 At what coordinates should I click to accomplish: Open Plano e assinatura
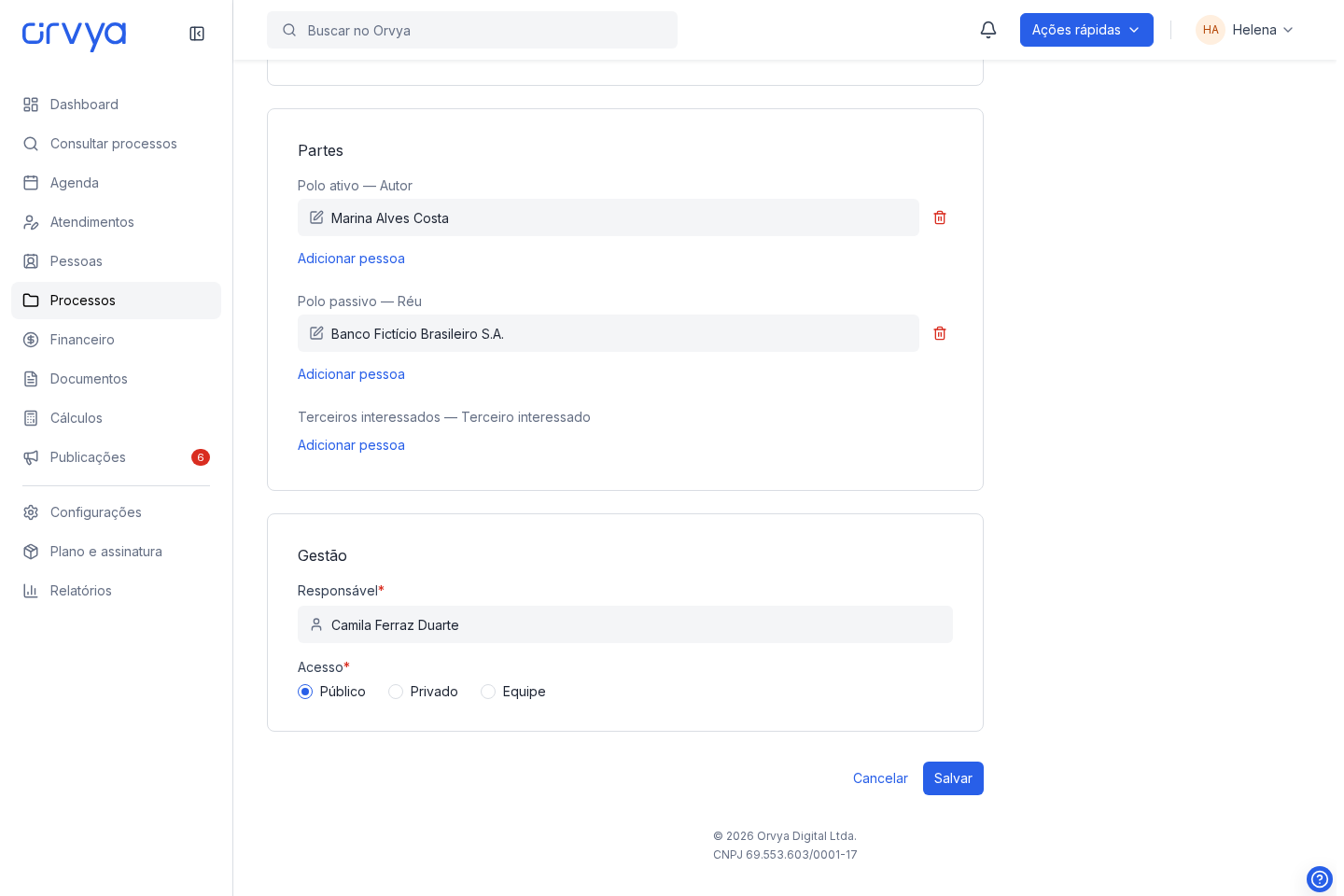click(x=116, y=552)
